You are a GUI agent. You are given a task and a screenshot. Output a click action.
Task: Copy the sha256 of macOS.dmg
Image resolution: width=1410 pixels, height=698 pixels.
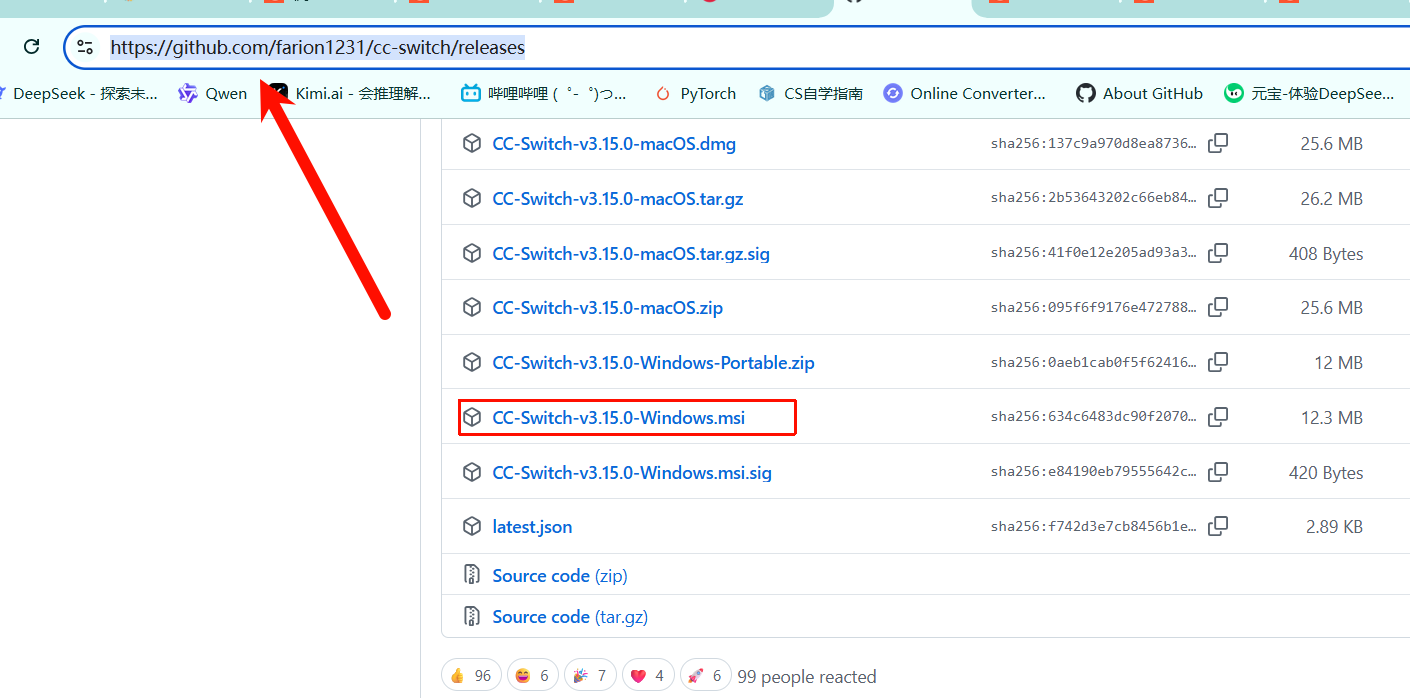[x=1218, y=143]
